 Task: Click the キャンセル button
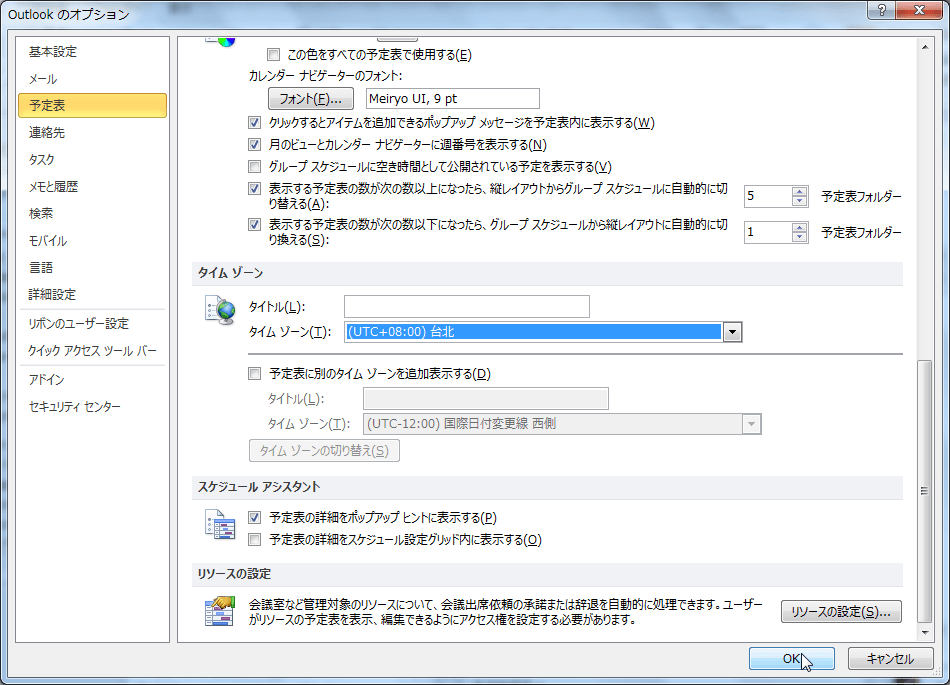pyautogui.click(x=890, y=658)
